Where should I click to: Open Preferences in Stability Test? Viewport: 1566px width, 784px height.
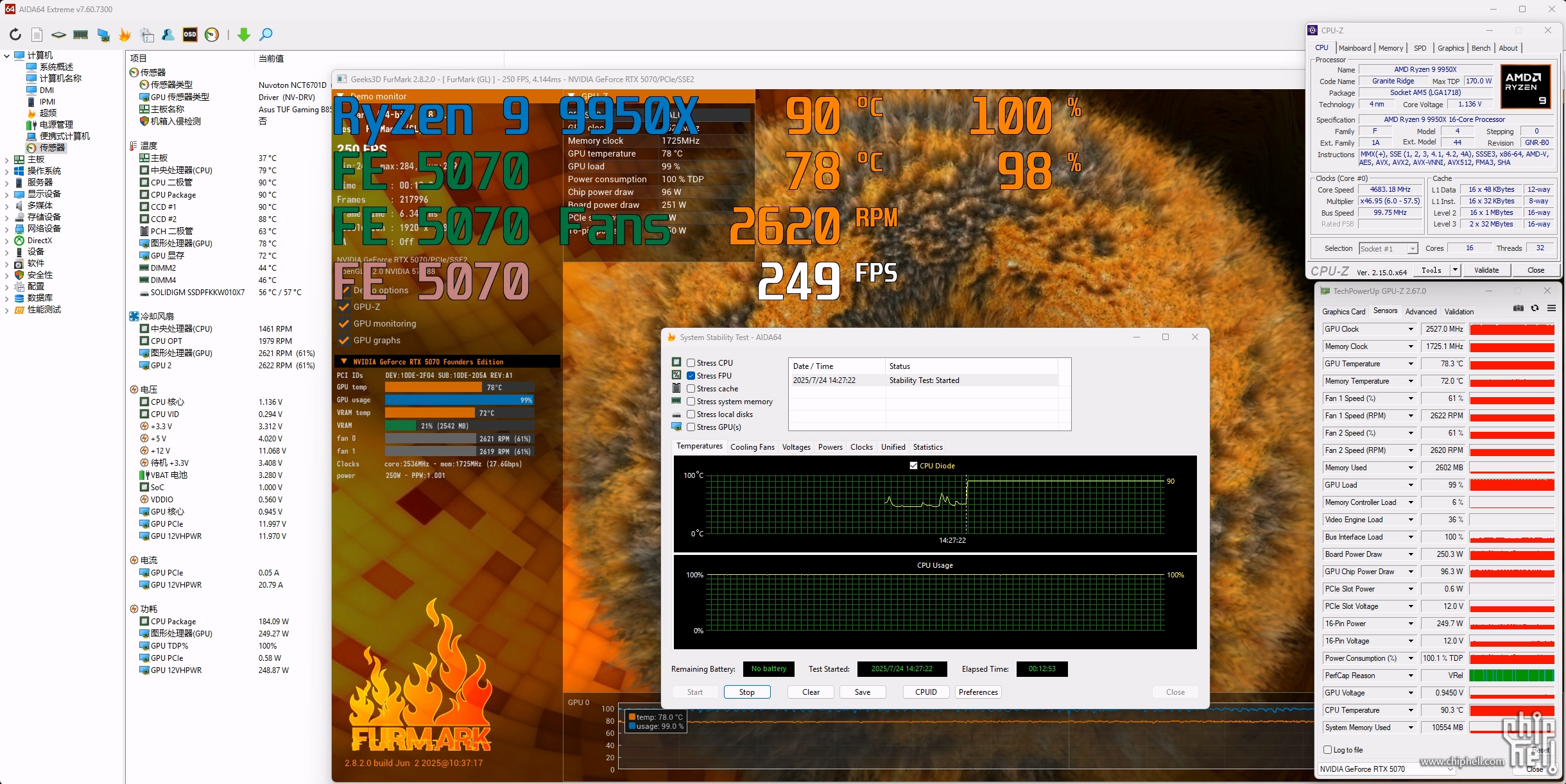point(978,692)
